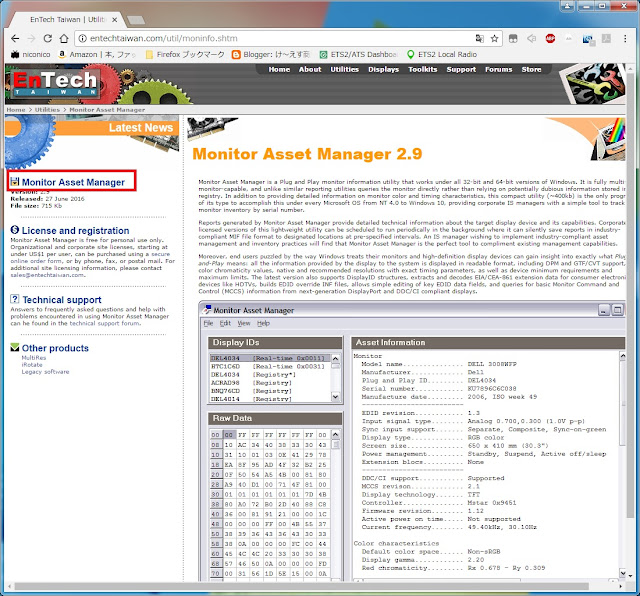Click the sales@entechtaiwan.com email link
The image size is (640, 596).
(x=47, y=275)
